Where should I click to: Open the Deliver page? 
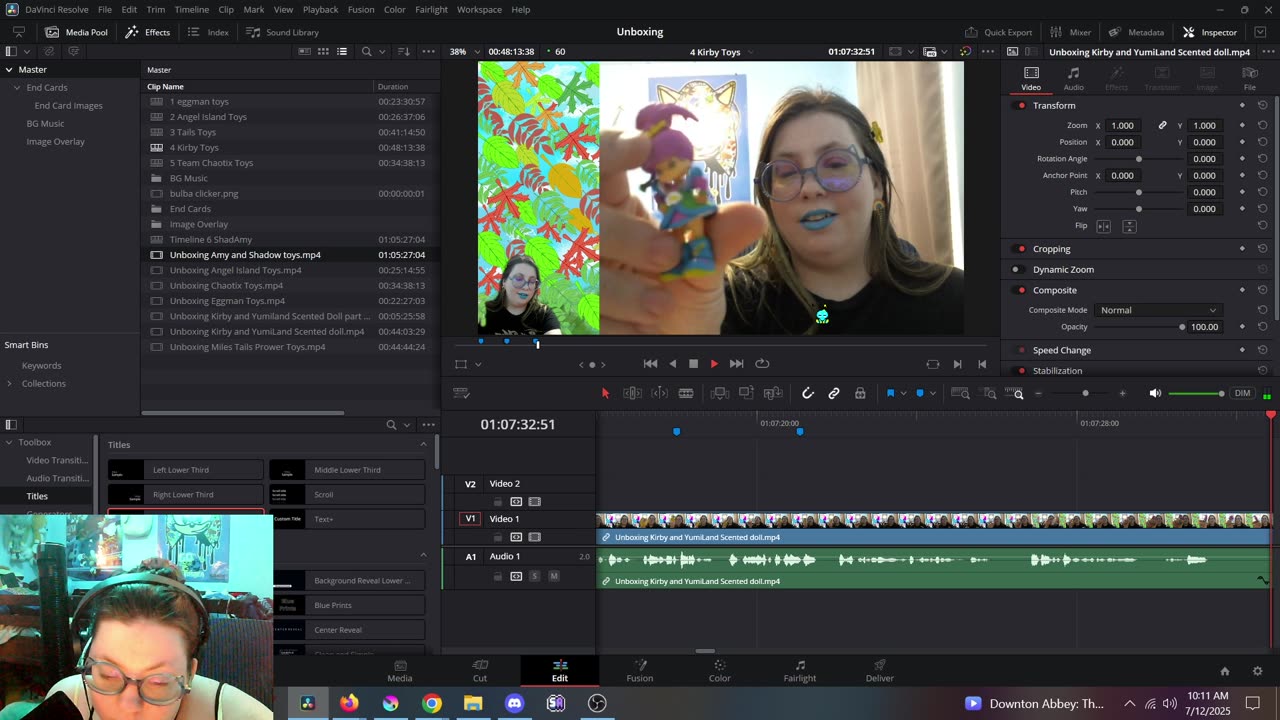tap(880, 670)
